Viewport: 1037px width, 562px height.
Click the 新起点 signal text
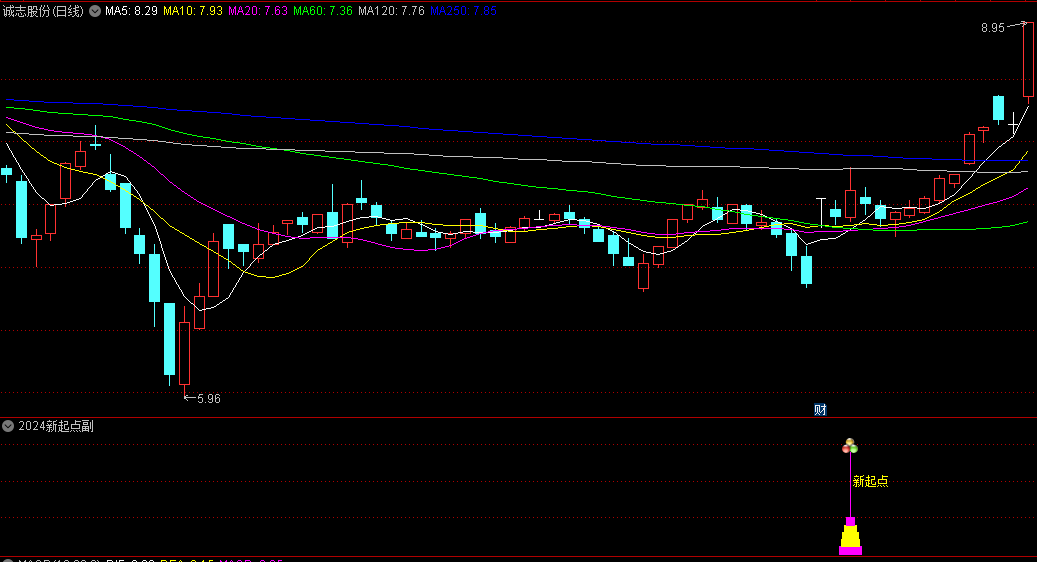tap(870, 481)
